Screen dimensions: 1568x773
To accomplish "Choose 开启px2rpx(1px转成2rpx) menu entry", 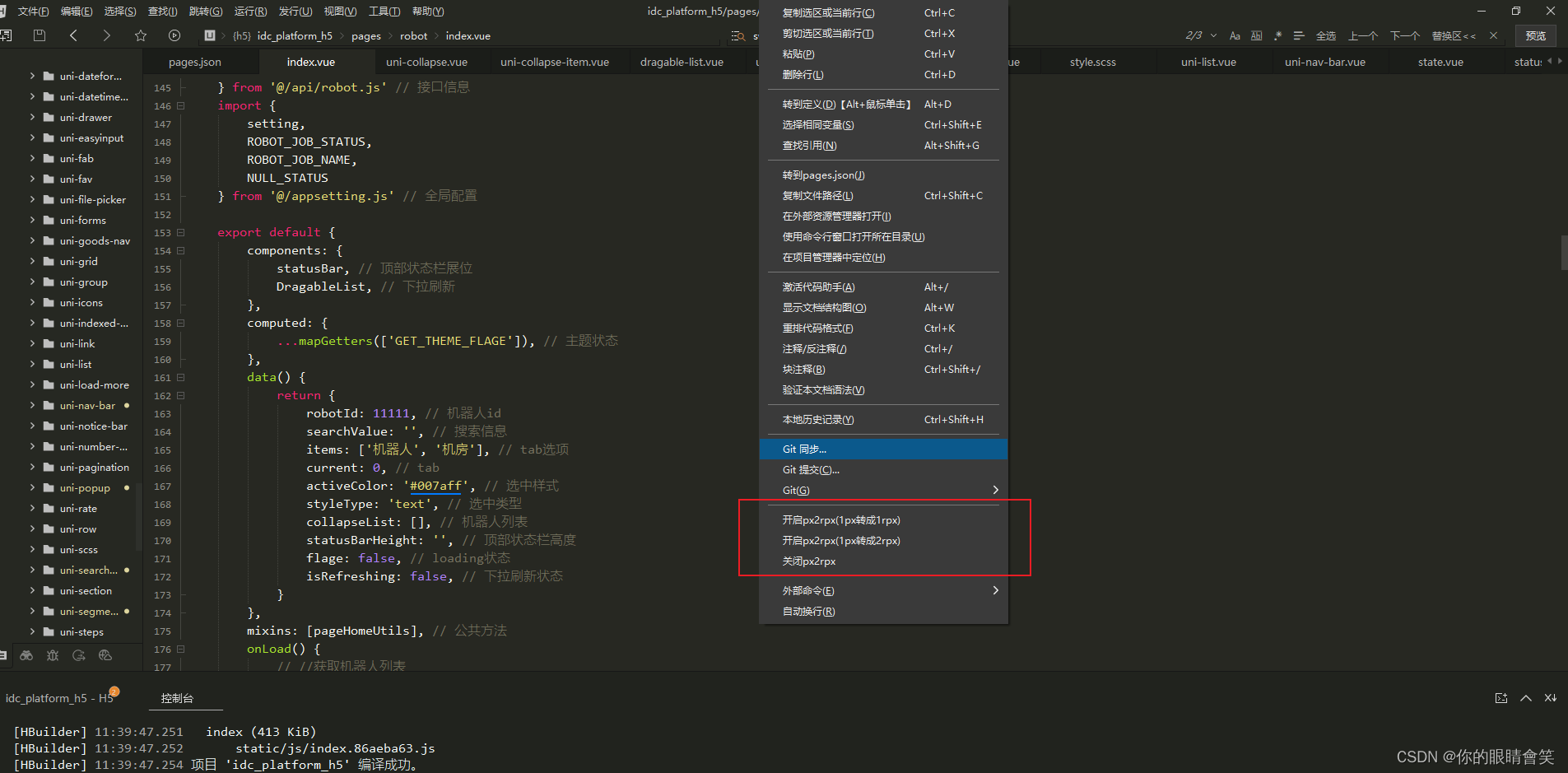I will pyautogui.click(x=883, y=540).
